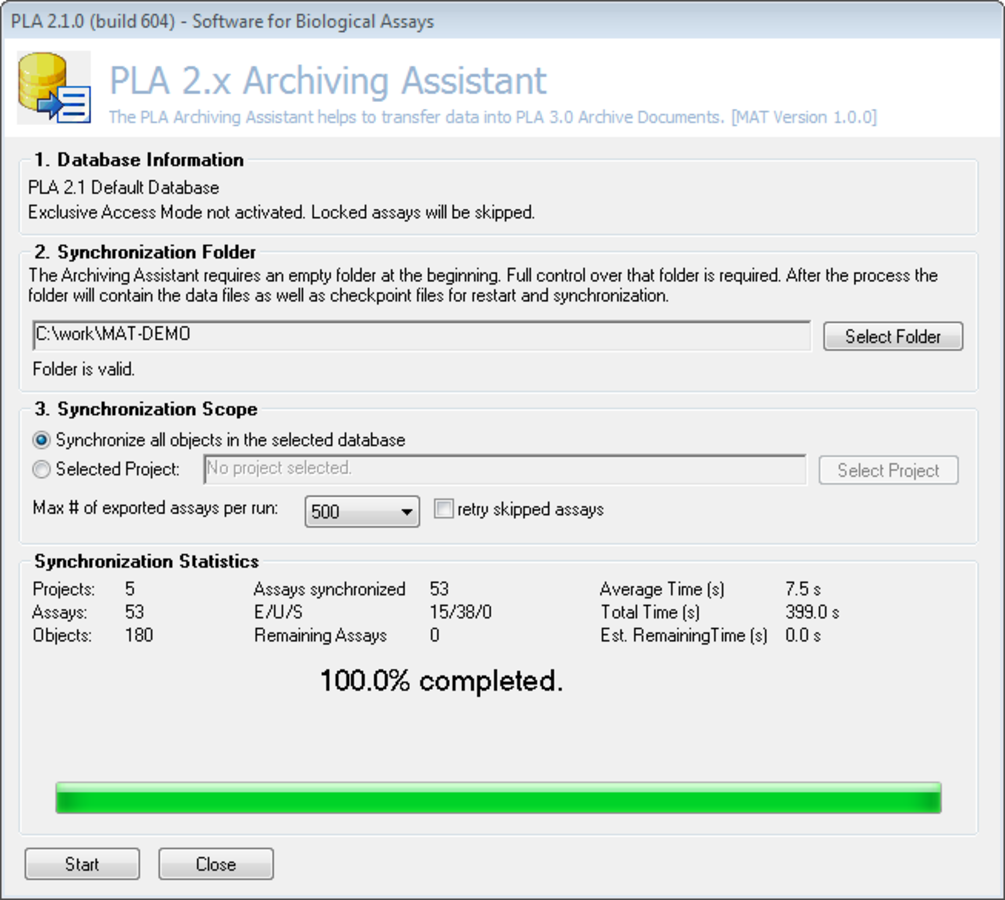Select "Synchronize all objects in the selected database"
The height and width of the screenshot is (900, 1005).
[40, 440]
